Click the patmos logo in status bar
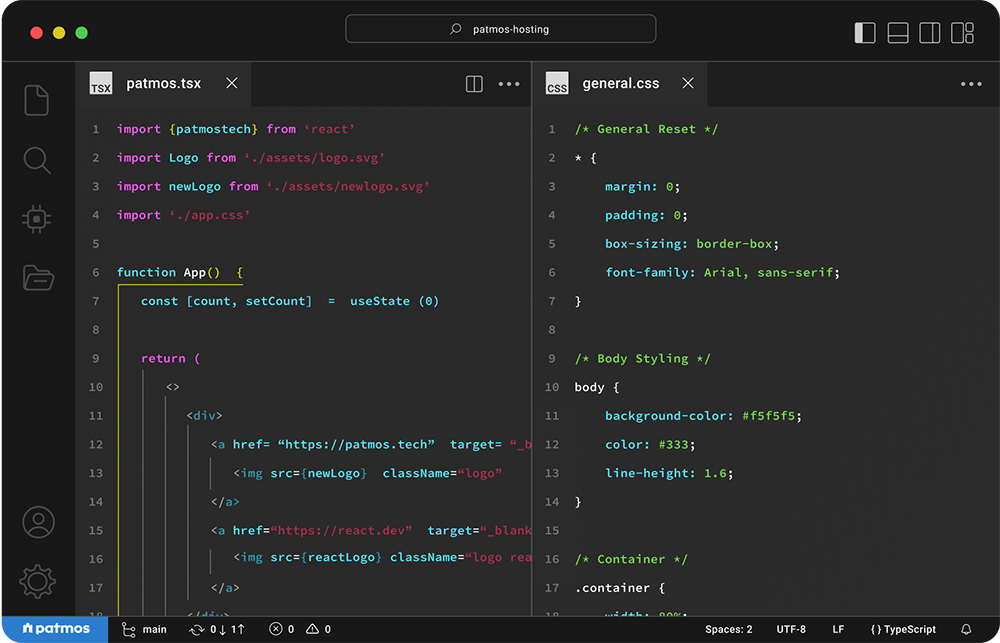Screen dimensions: 1000x643 (x=55, y=629)
